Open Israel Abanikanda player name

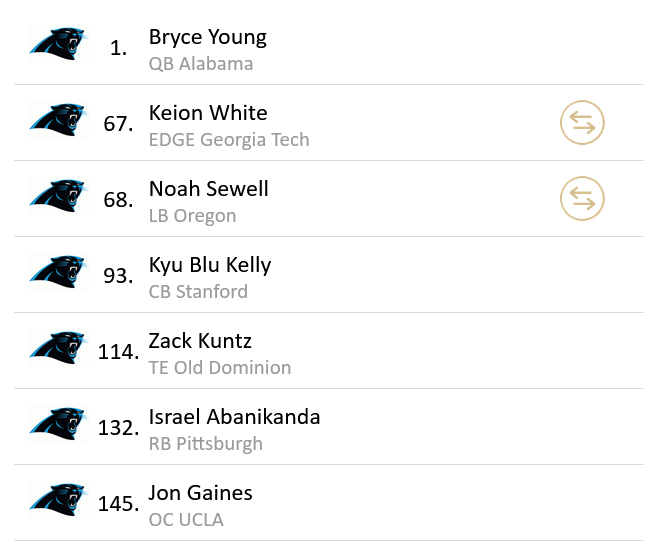(x=234, y=417)
